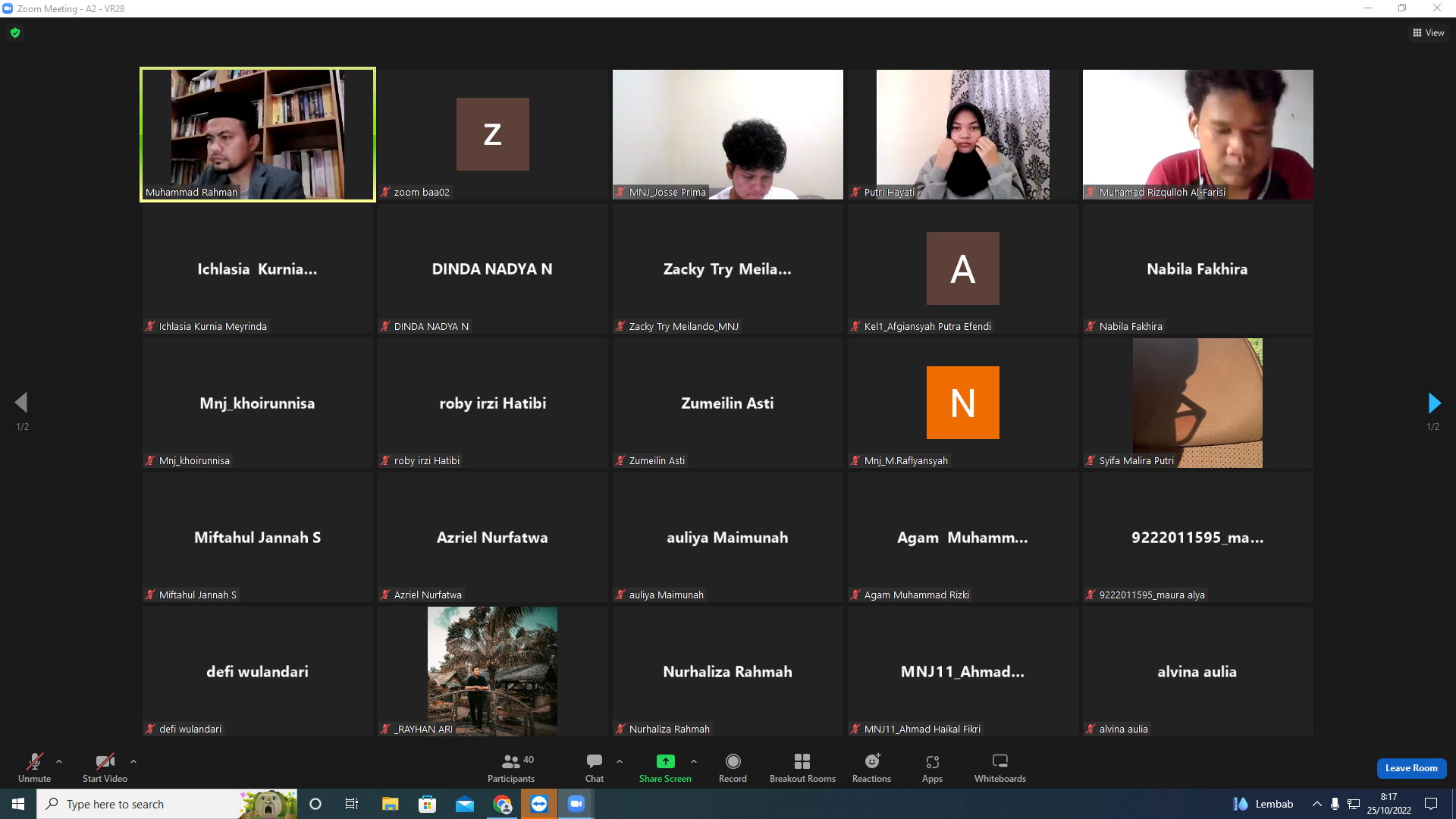Open Task View on the taskbar
The height and width of the screenshot is (819, 1456).
(352, 804)
